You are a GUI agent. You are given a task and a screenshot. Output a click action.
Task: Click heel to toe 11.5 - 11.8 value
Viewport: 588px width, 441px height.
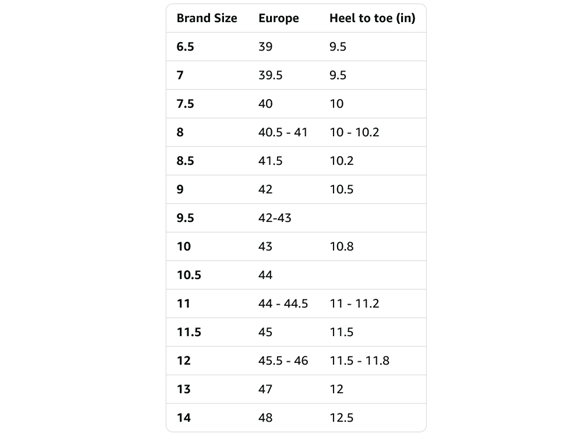360,360
